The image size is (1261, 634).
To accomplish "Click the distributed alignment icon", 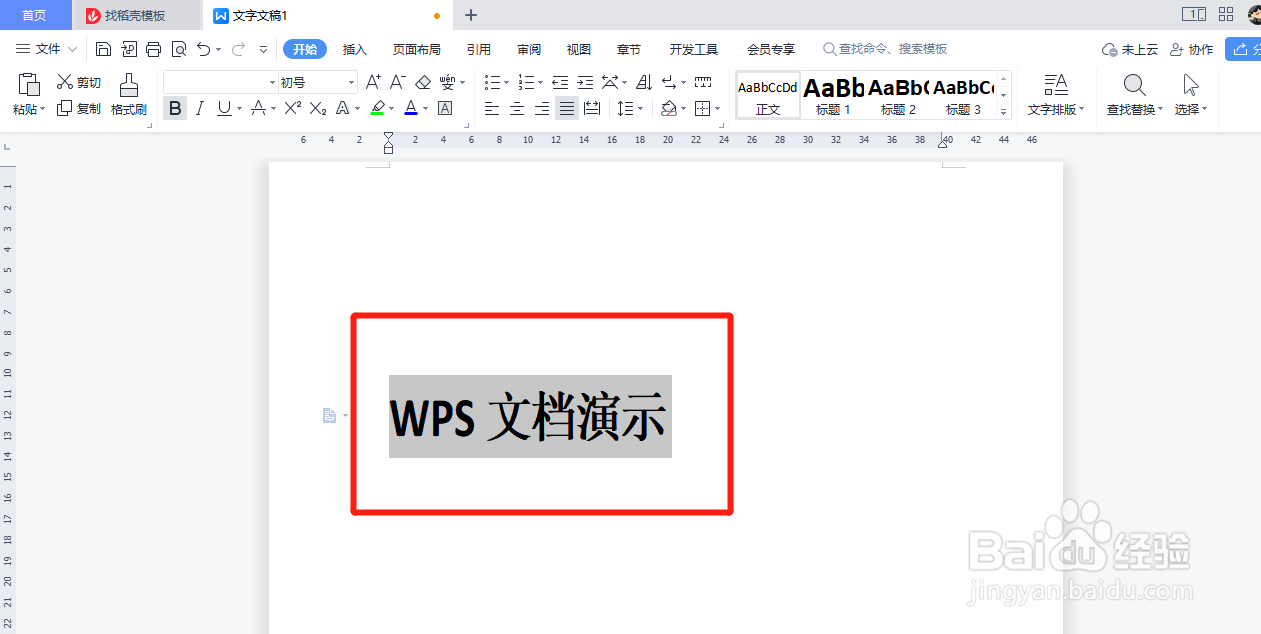I will (591, 108).
